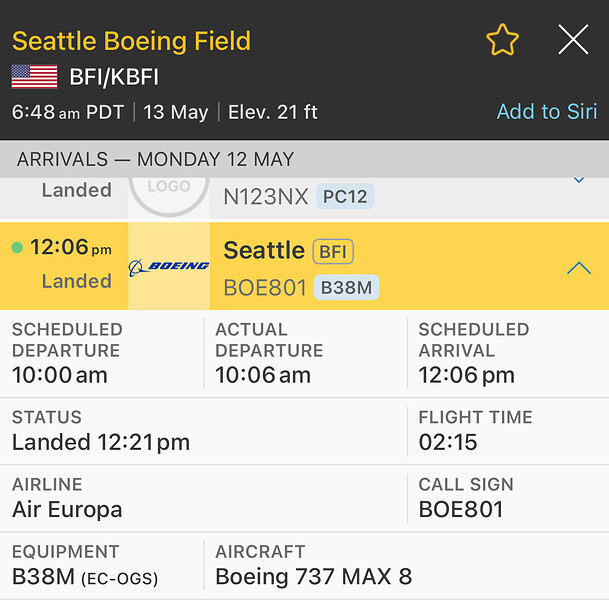
Task: Click the Boeing airline logo
Action: tap(169, 266)
